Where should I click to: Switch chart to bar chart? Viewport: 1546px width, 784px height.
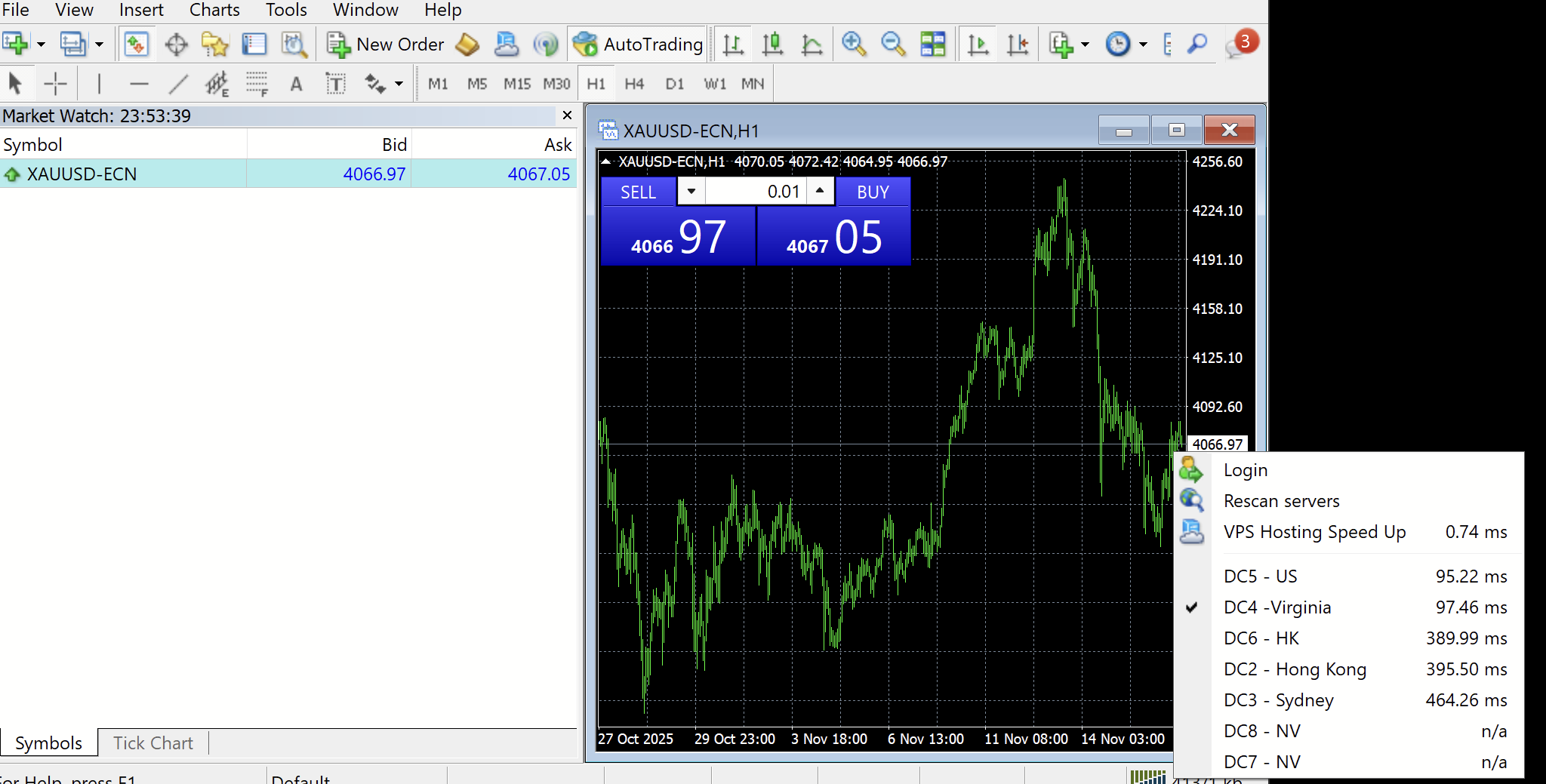point(733,44)
